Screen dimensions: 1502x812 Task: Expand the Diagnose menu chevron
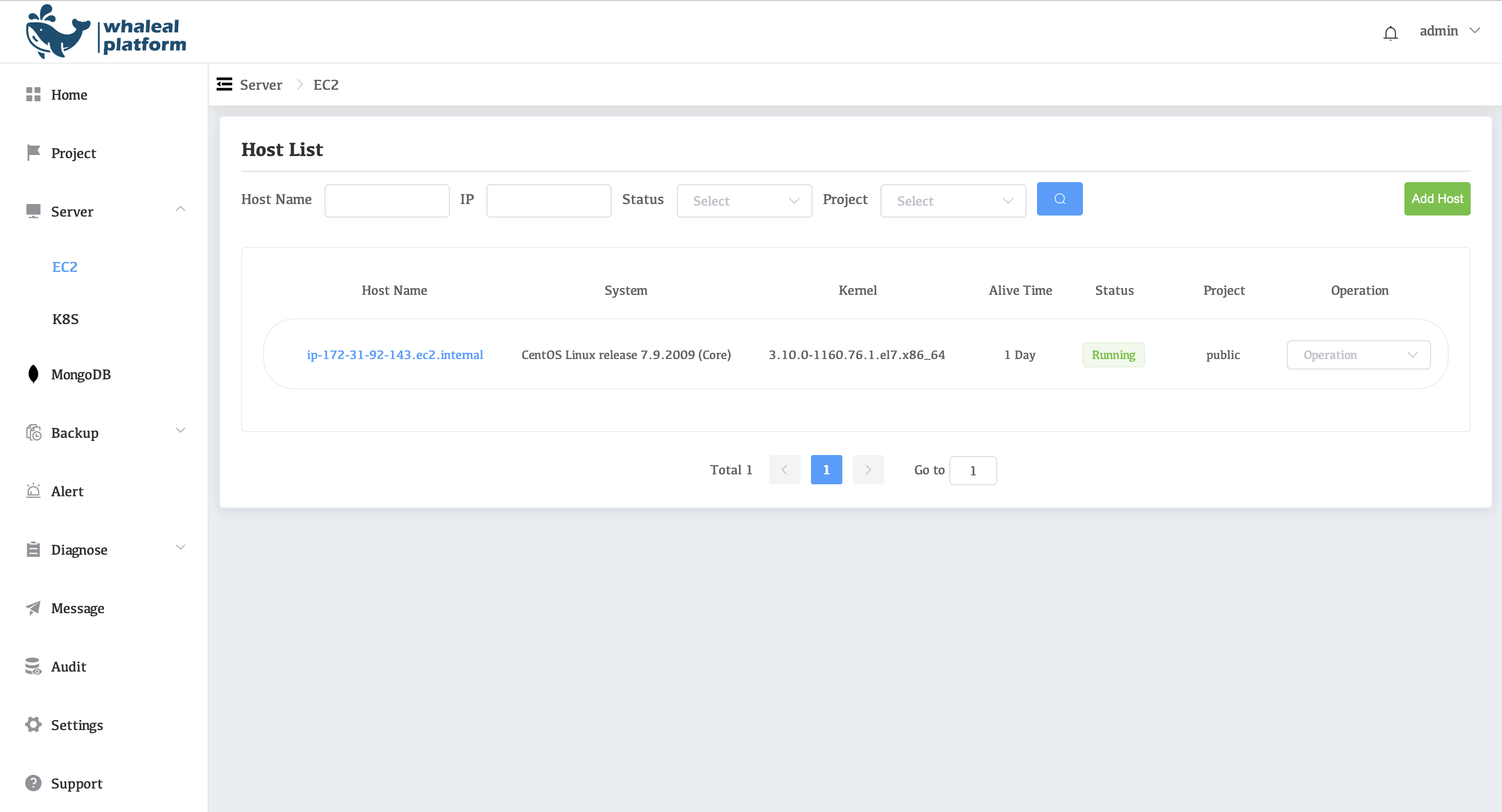[x=180, y=547]
